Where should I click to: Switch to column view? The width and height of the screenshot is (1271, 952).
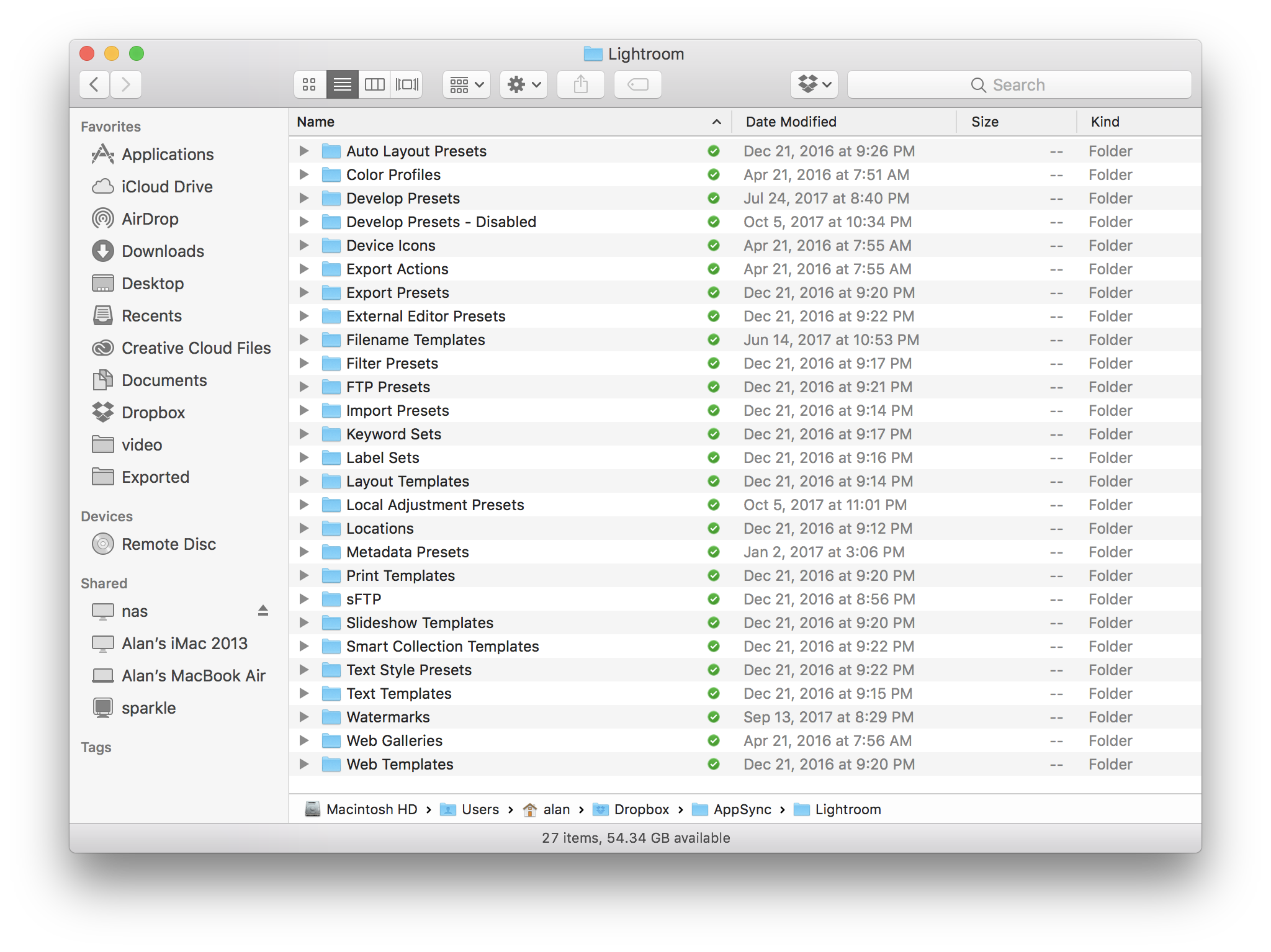click(x=375, y=84)
